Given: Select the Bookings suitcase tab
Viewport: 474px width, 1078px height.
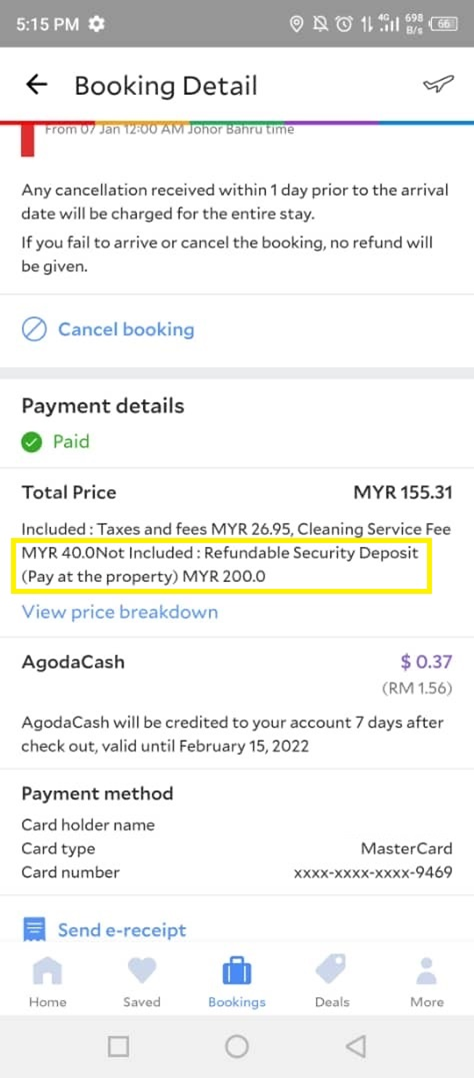Looking at the screenshot, I should (x=237, y=981).
